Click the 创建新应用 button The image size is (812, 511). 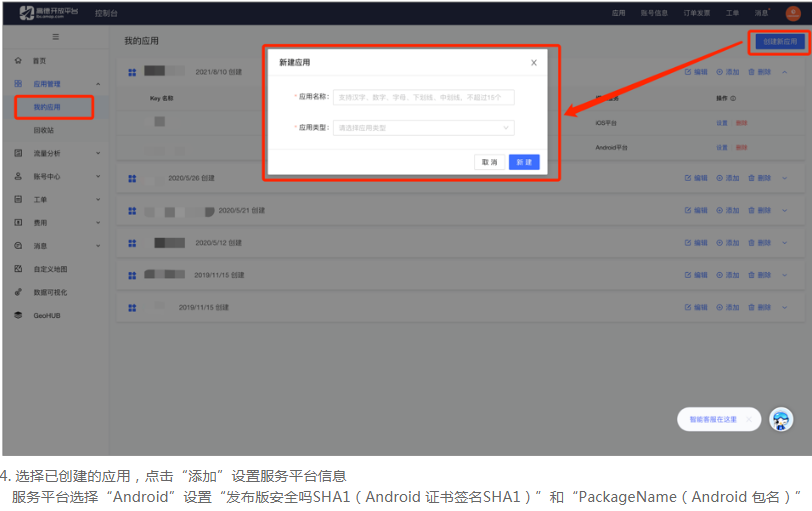(780, 41)
